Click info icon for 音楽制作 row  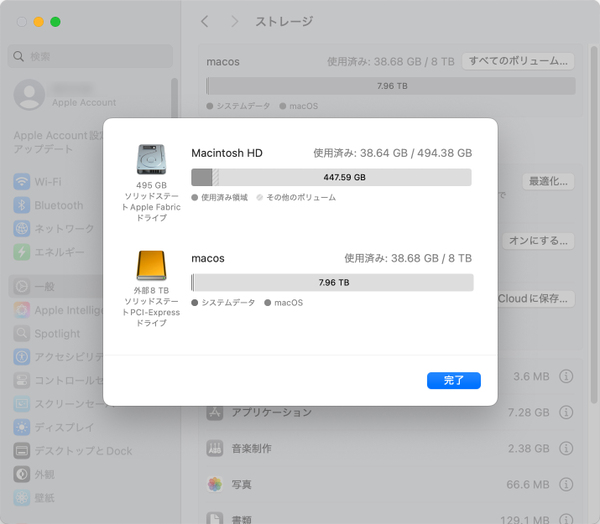(x=566, y=448)
